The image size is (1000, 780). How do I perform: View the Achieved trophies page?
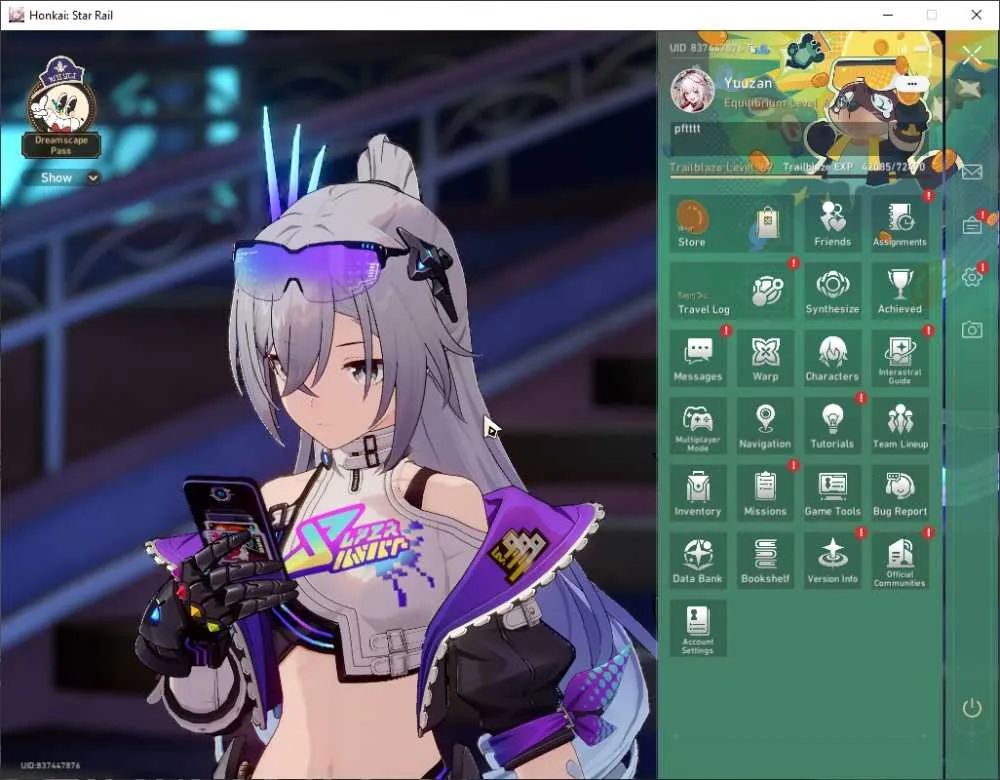coord(899,291)
